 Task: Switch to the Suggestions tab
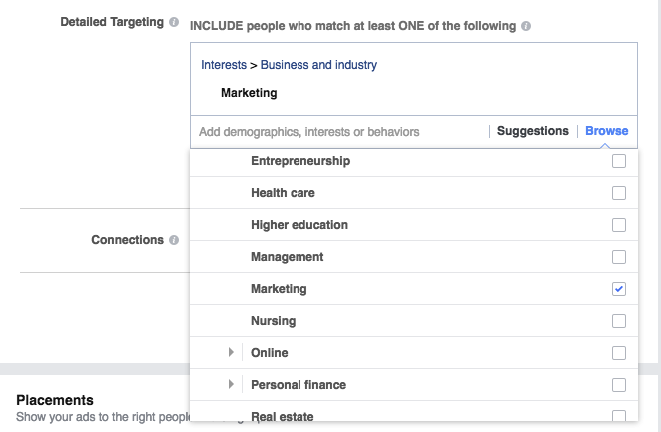[x=532, y=131]
